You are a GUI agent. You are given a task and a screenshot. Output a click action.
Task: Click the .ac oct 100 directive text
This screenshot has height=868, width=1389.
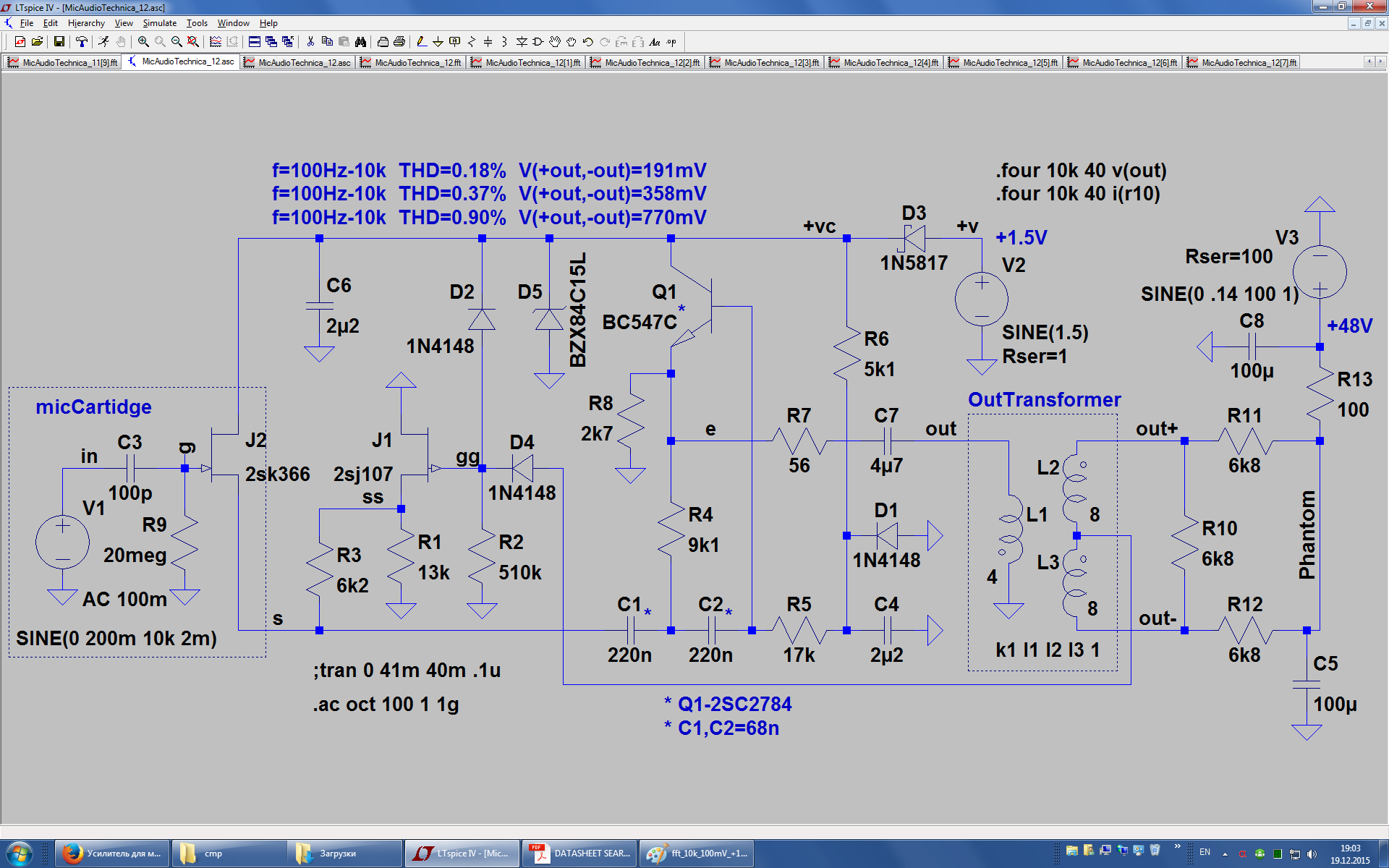tap(386, 705)
